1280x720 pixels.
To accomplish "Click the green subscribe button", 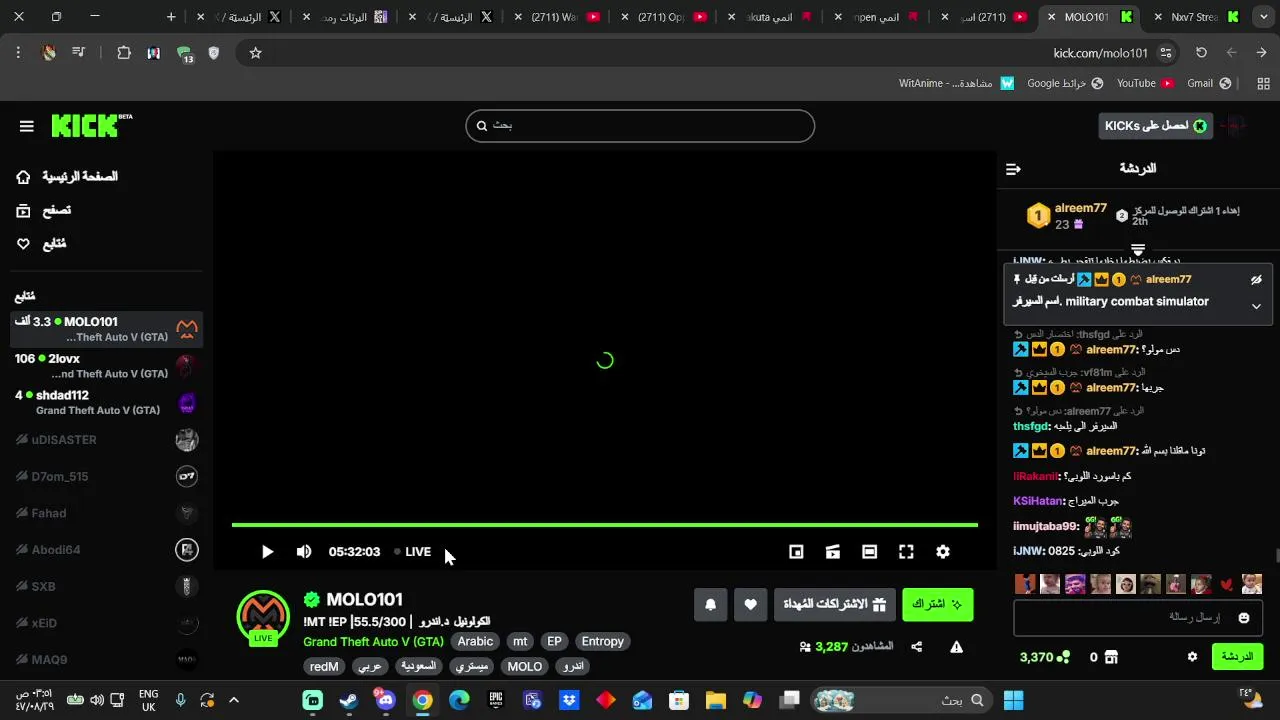I will [x=937, y=604].
